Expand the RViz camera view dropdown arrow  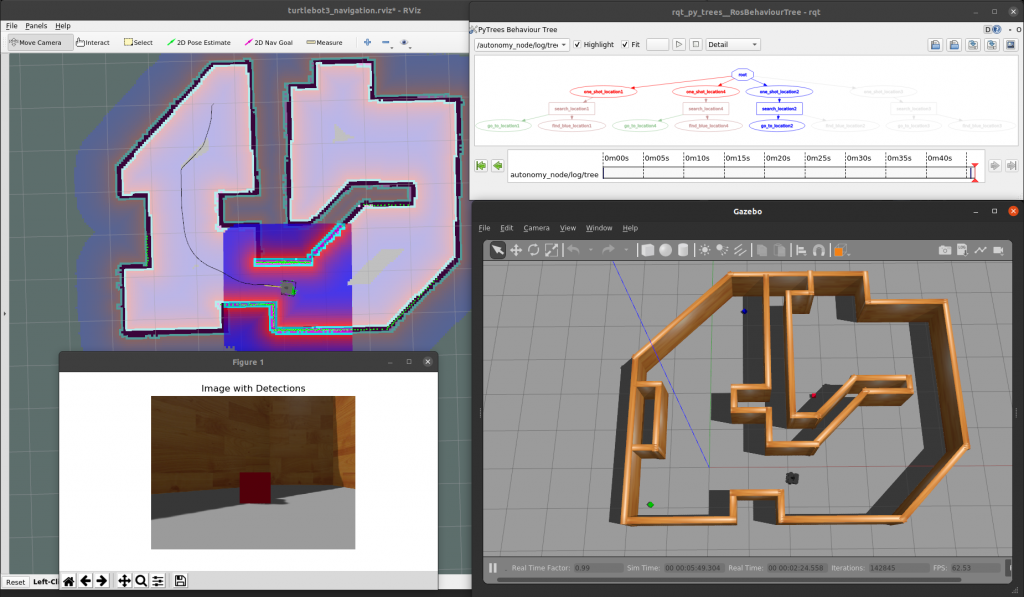point(409,46)
